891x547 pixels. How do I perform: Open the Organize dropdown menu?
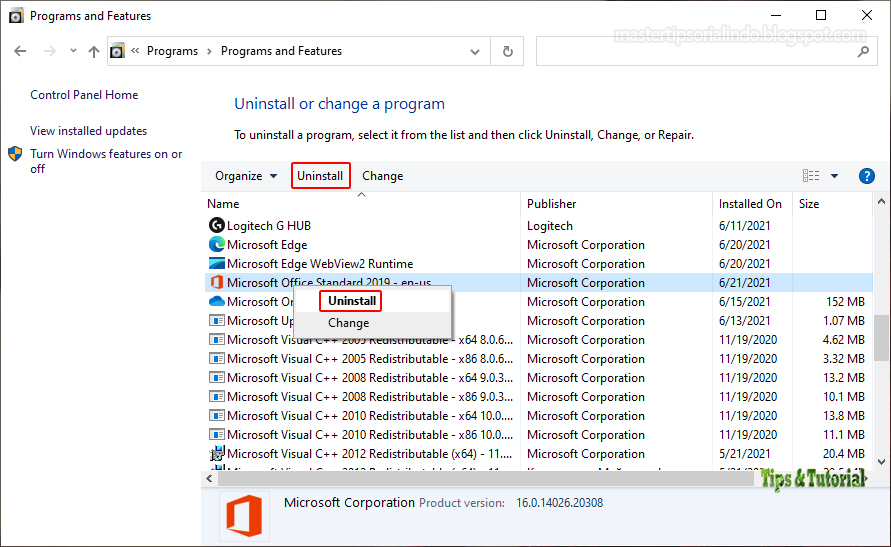pyautogui.click(x=246, y=176)
